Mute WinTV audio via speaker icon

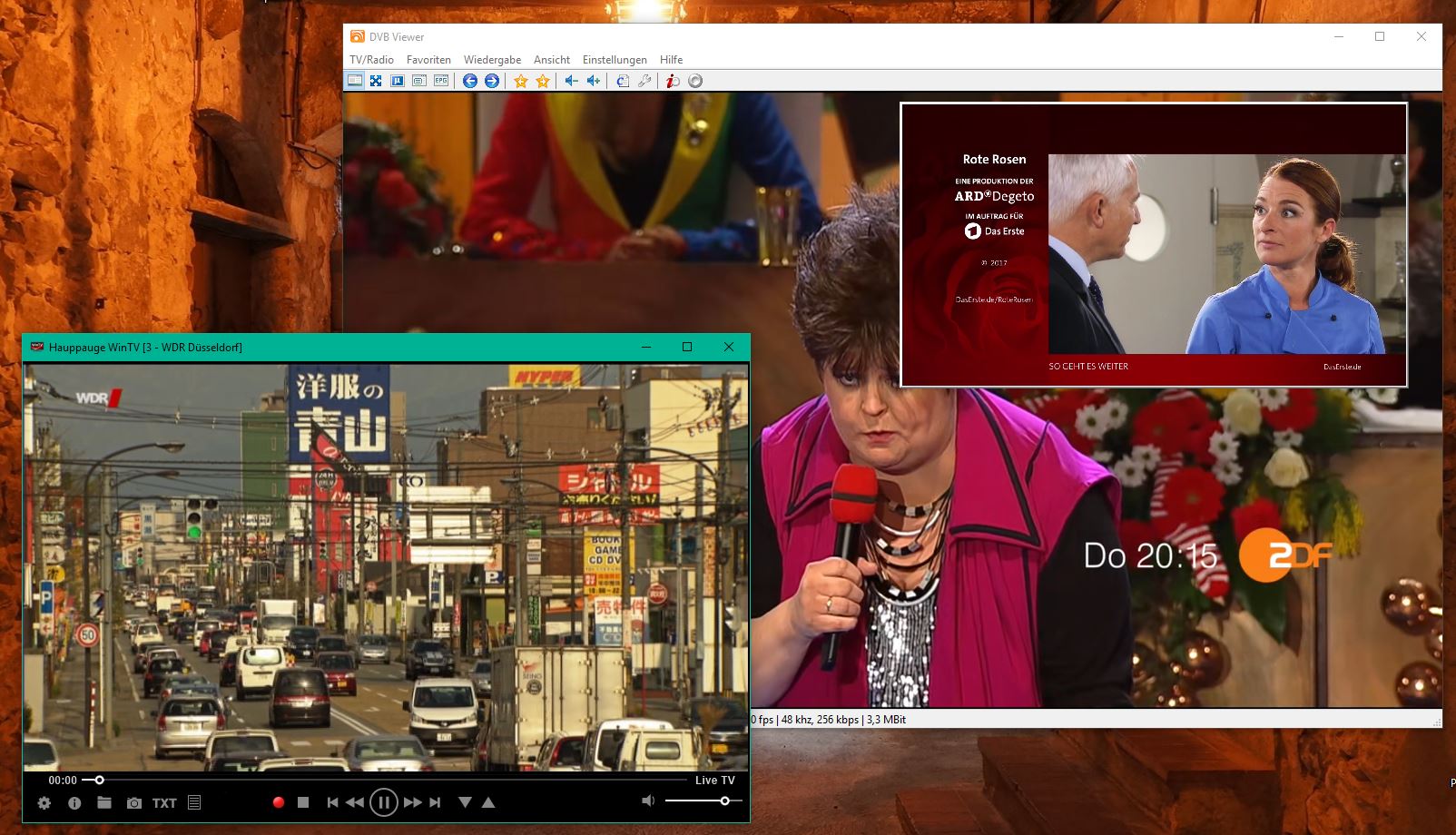(648, 801)
